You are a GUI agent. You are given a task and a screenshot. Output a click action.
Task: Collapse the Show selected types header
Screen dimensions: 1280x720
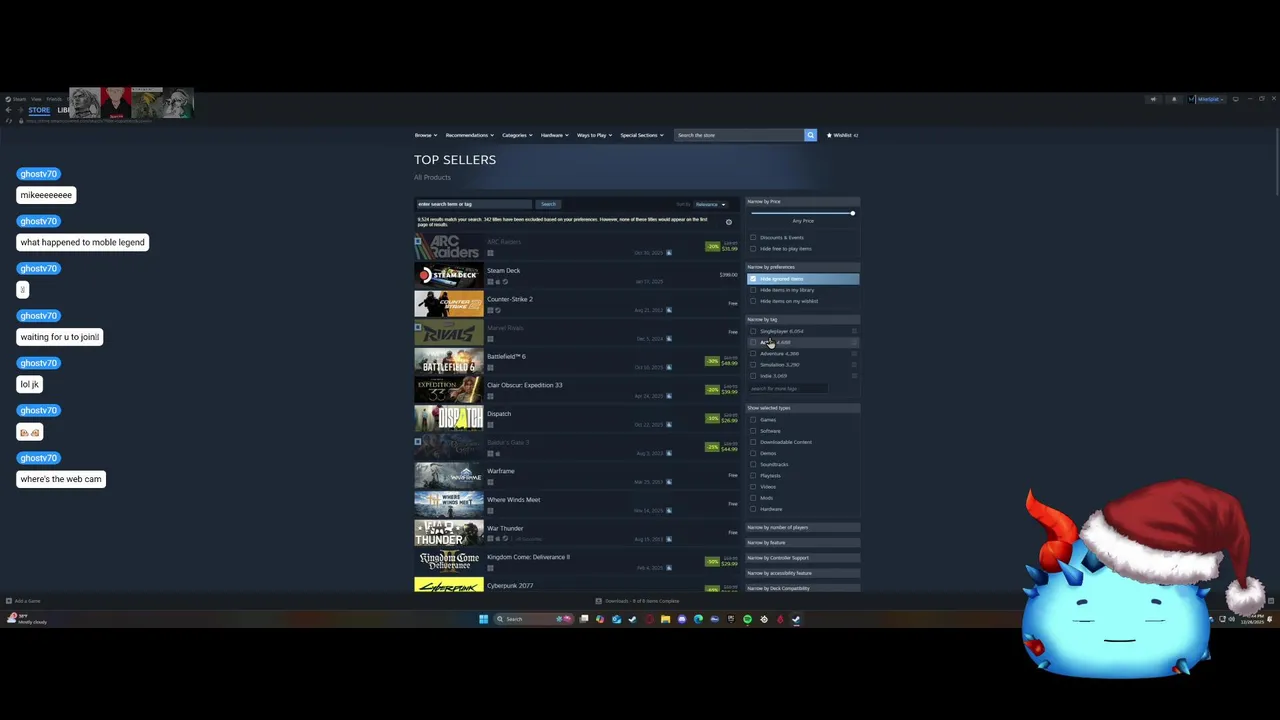[802, 408]
